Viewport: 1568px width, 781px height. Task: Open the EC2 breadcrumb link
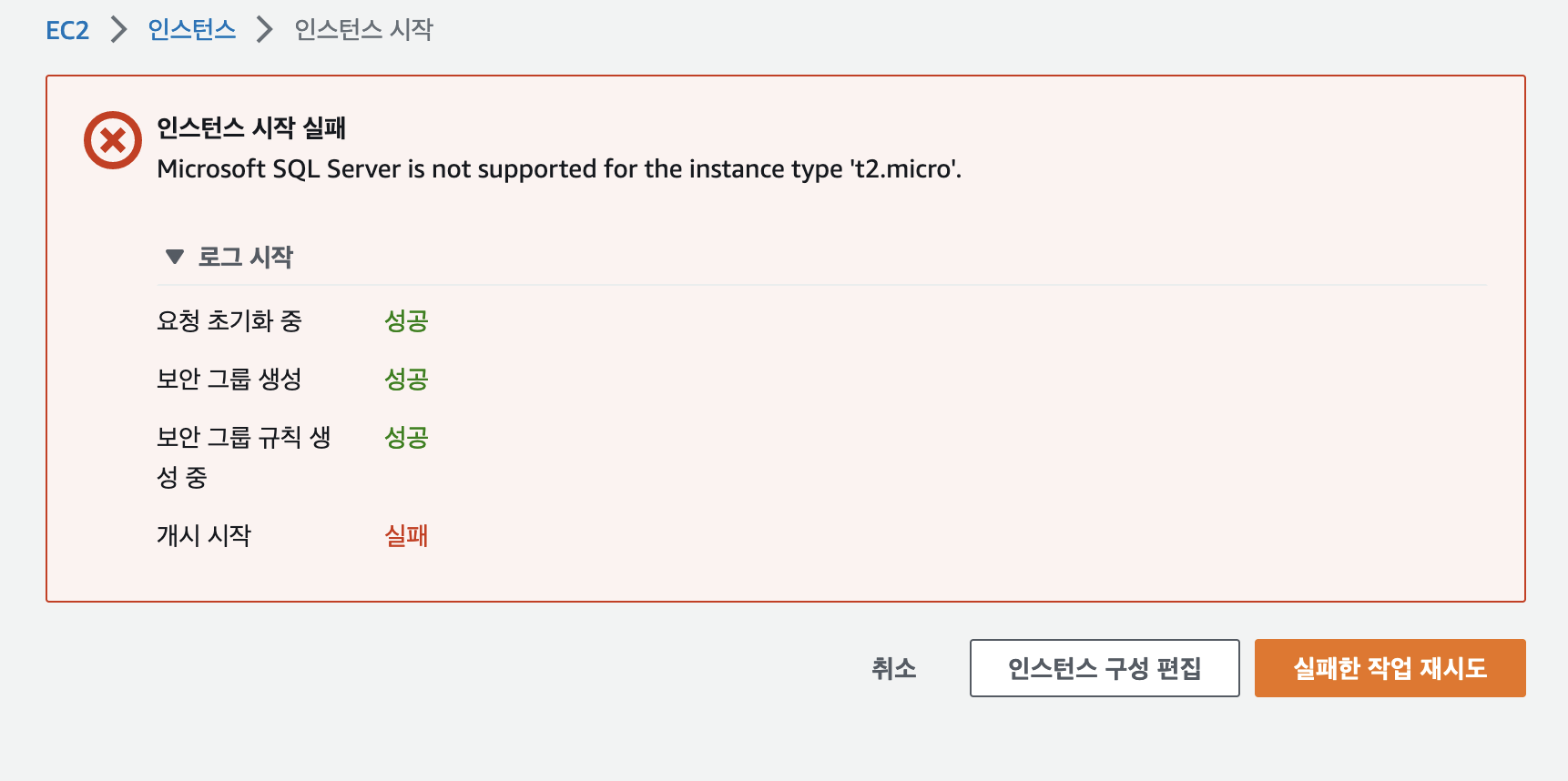67,30
